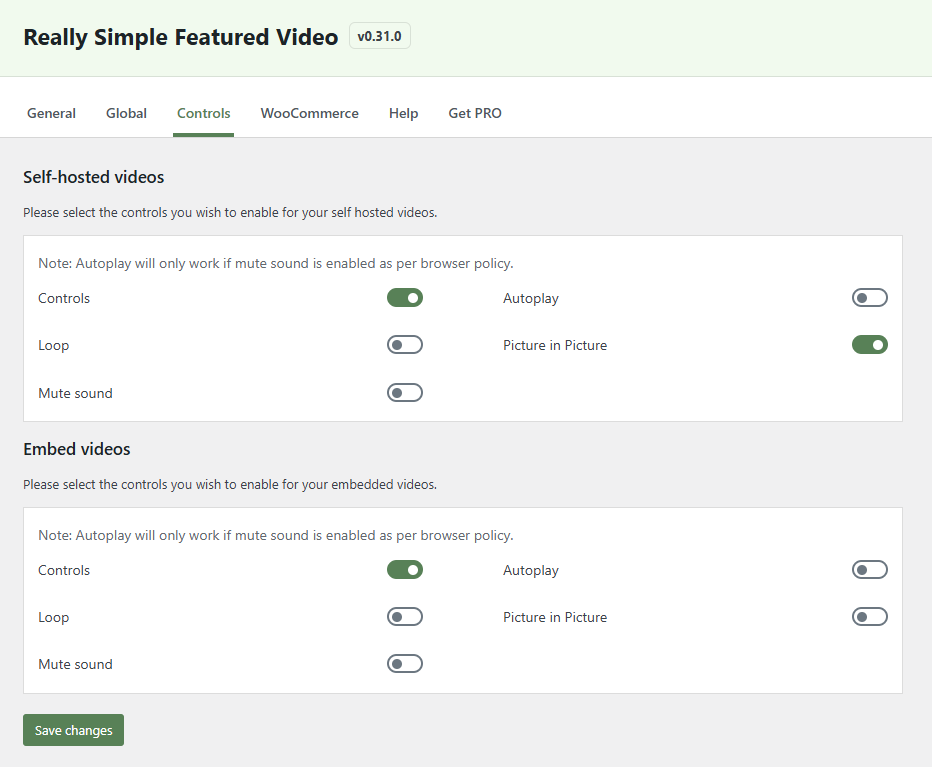Viewport: 932px width, 767px height.
Task: Open the Get PRO page
Action: [474, 113]
